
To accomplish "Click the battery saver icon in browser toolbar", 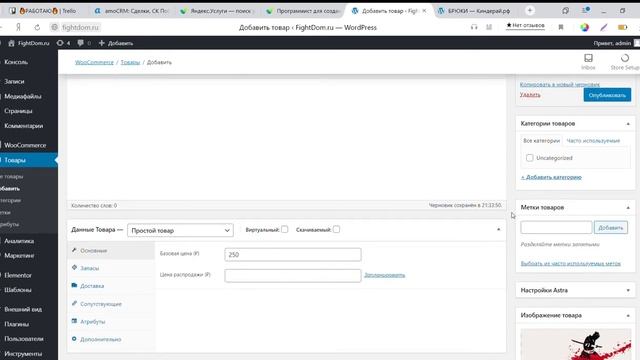I will 622,27.
